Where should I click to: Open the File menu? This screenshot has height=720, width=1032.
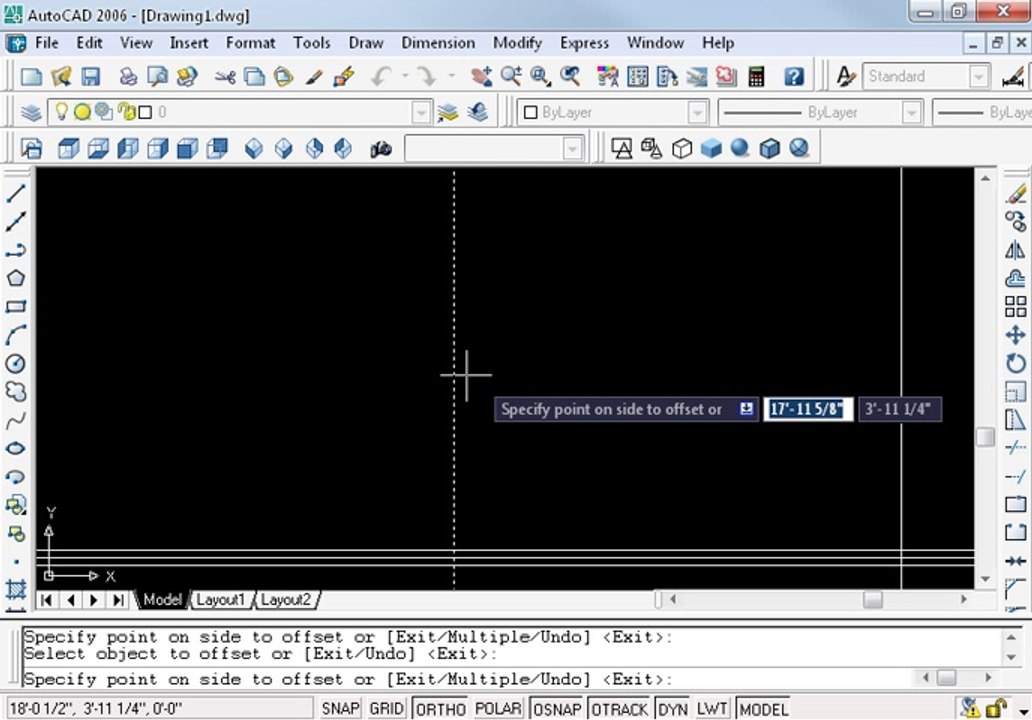coord(47,43)
